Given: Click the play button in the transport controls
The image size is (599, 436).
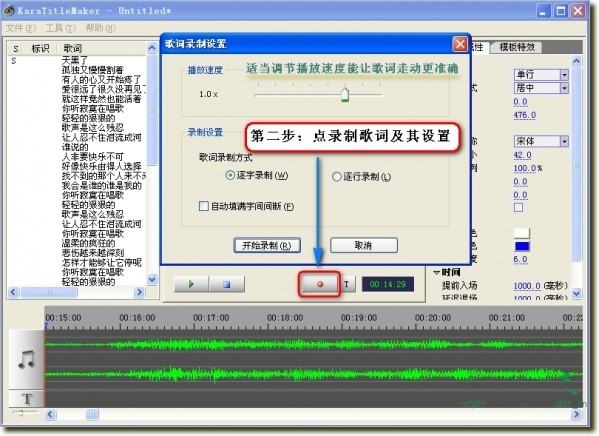Looking at the screenshot, I should (191, 284).
